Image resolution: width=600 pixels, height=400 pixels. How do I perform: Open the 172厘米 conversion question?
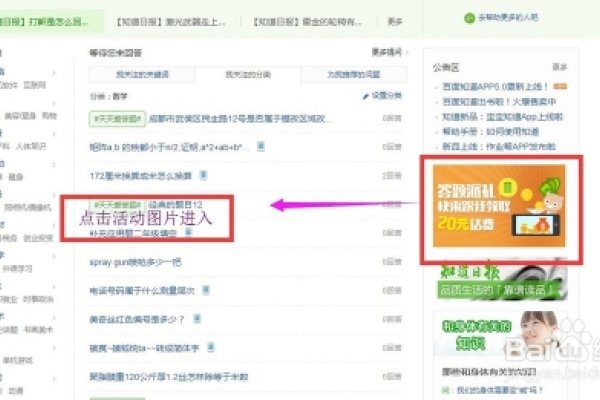click(x=140, y=176)
